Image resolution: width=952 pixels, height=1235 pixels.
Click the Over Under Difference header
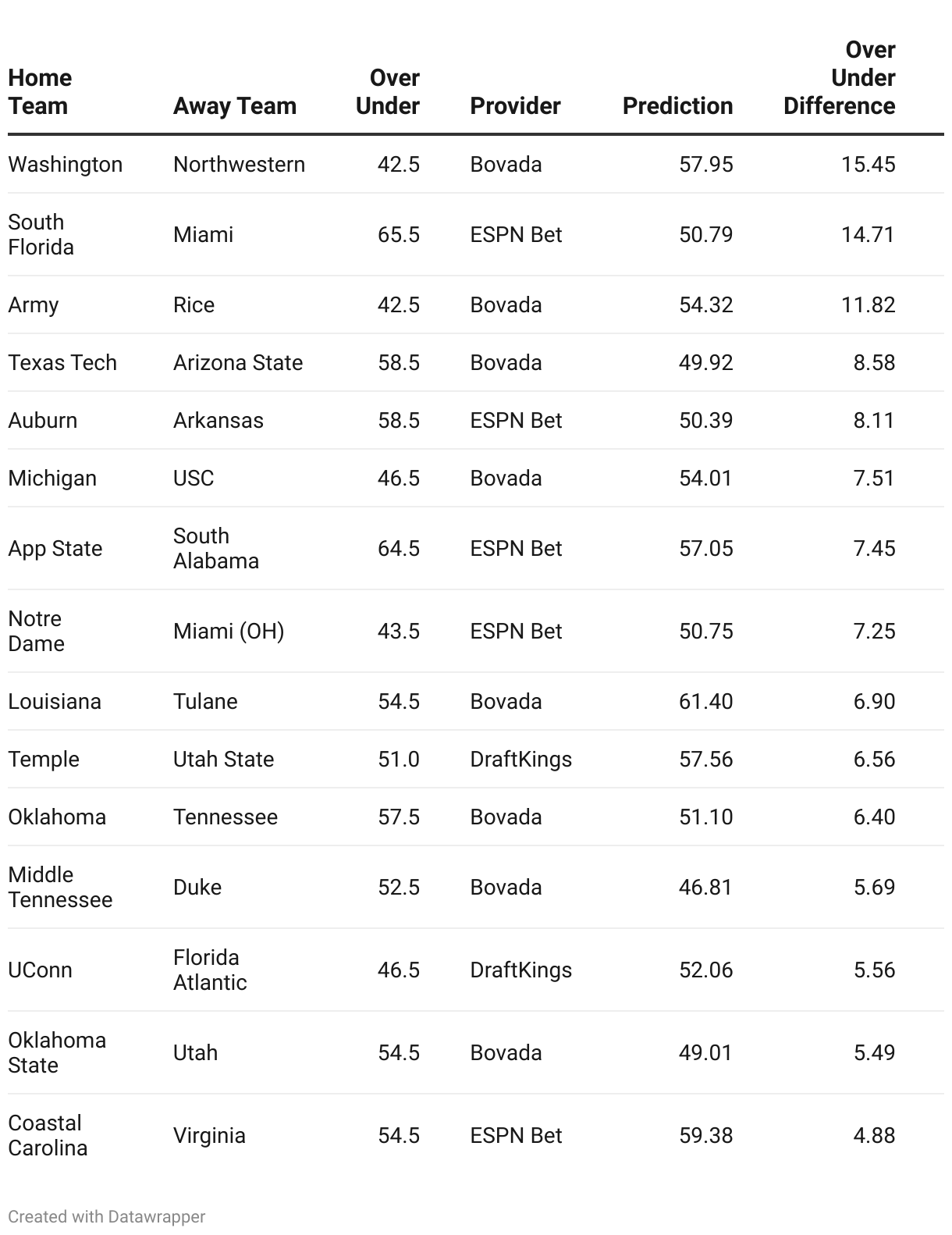[840, 78]
